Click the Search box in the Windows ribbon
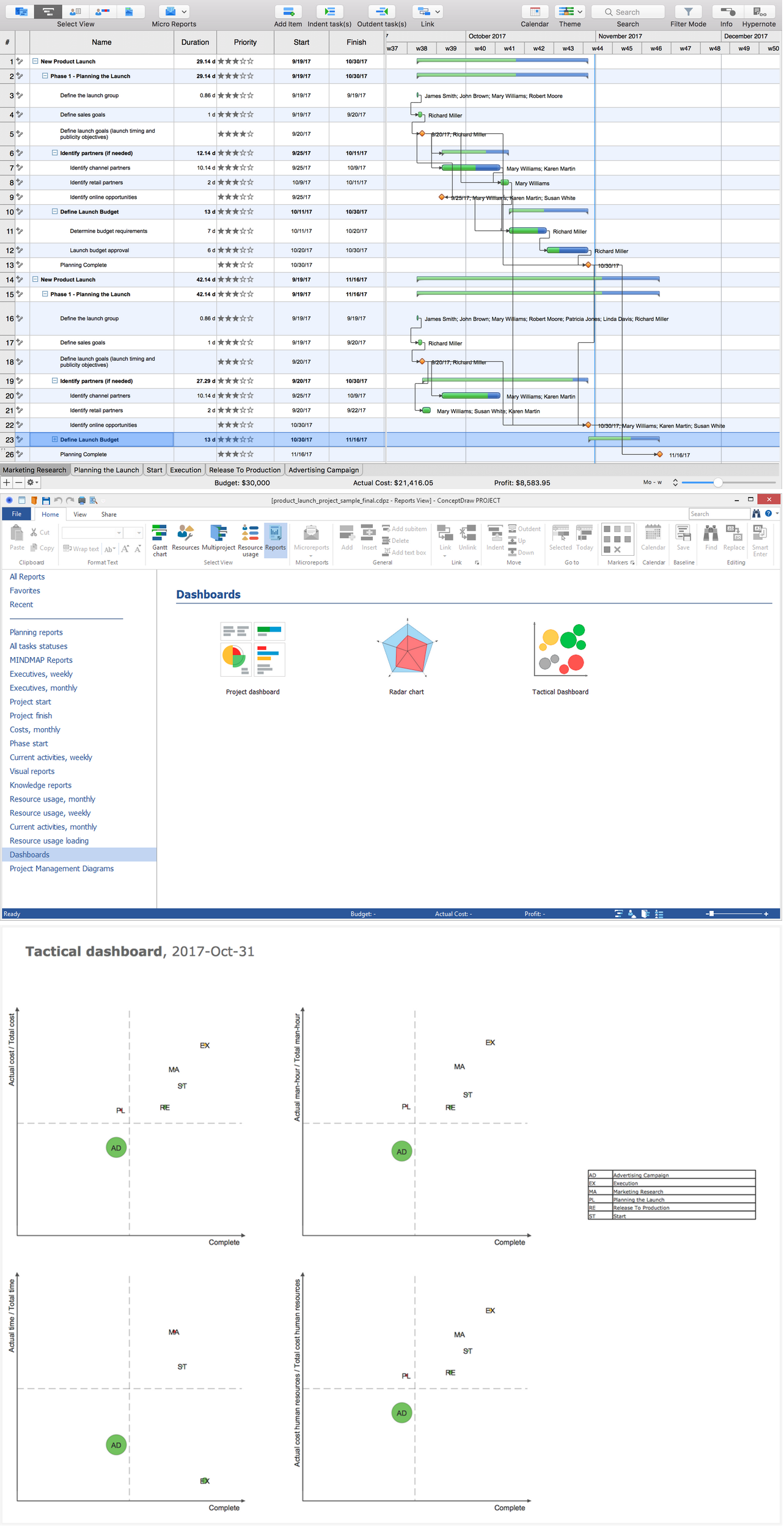This screenshot has width=784, height=1526. point(721,515)
